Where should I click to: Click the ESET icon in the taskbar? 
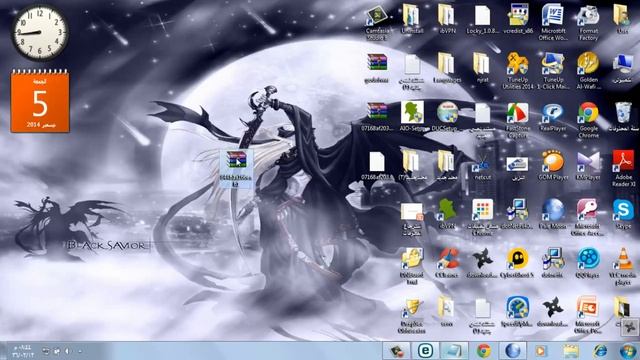pyautogui.click(x=425, y=350)
